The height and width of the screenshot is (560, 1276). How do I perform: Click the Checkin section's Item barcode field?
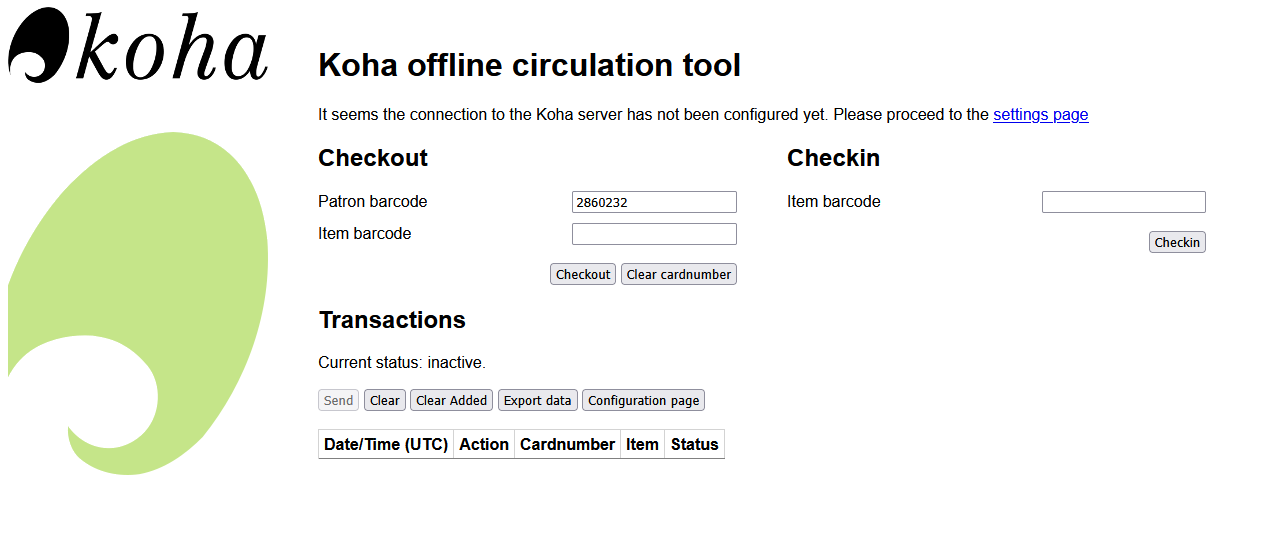1123,202
